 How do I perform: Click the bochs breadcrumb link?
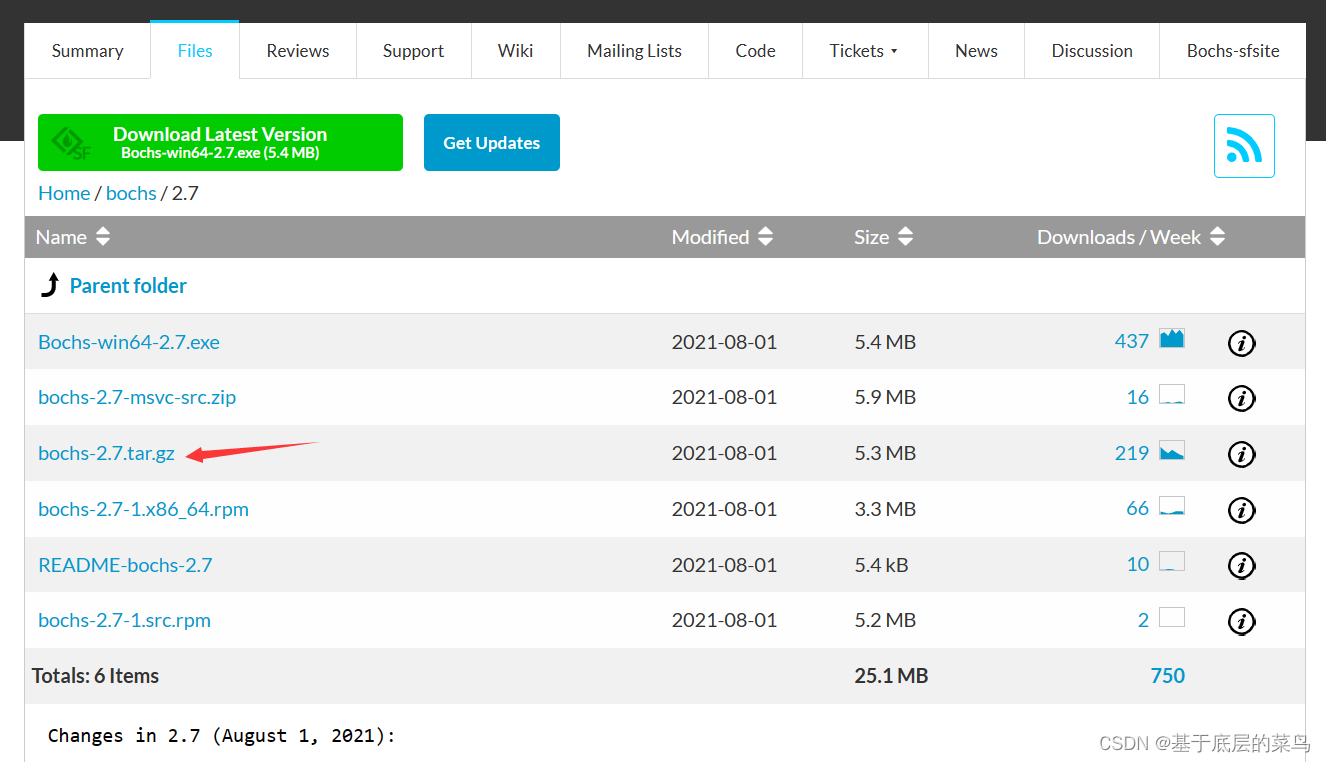[131, 193]
